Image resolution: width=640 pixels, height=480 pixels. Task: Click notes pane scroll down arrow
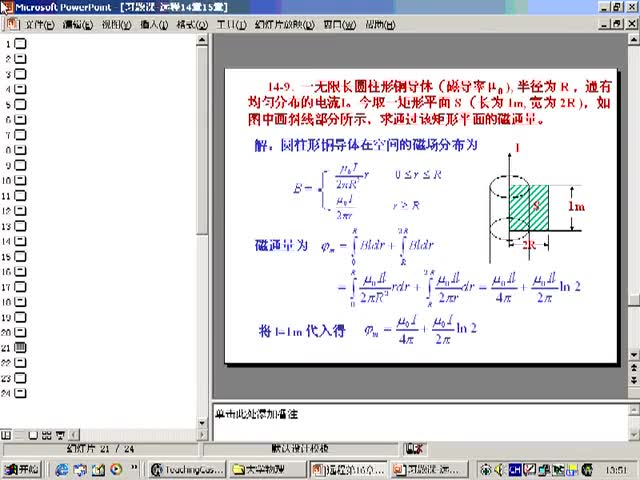click(x=634, y=434)
